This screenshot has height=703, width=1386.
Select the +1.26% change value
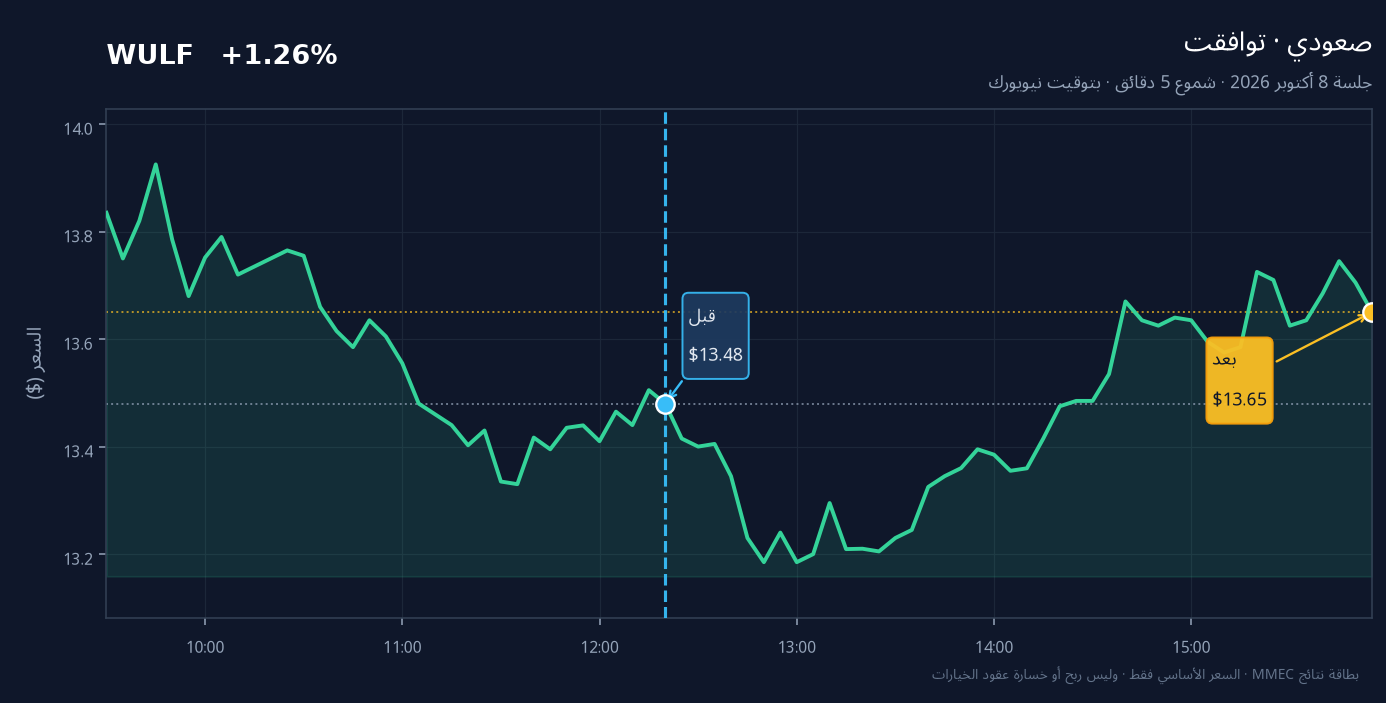pos(279,55)
